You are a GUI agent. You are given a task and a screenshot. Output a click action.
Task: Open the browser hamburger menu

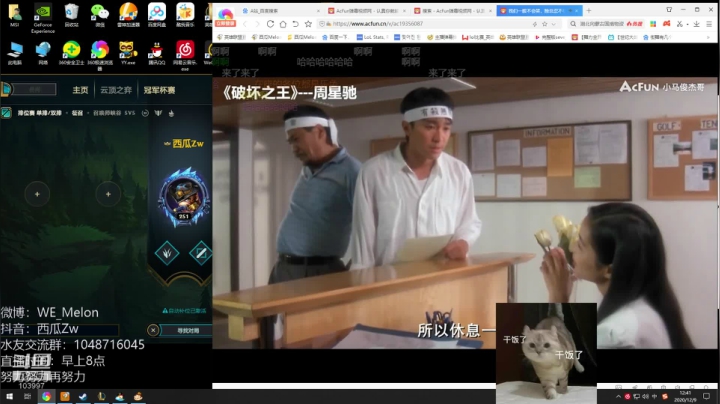click(709, 24)
